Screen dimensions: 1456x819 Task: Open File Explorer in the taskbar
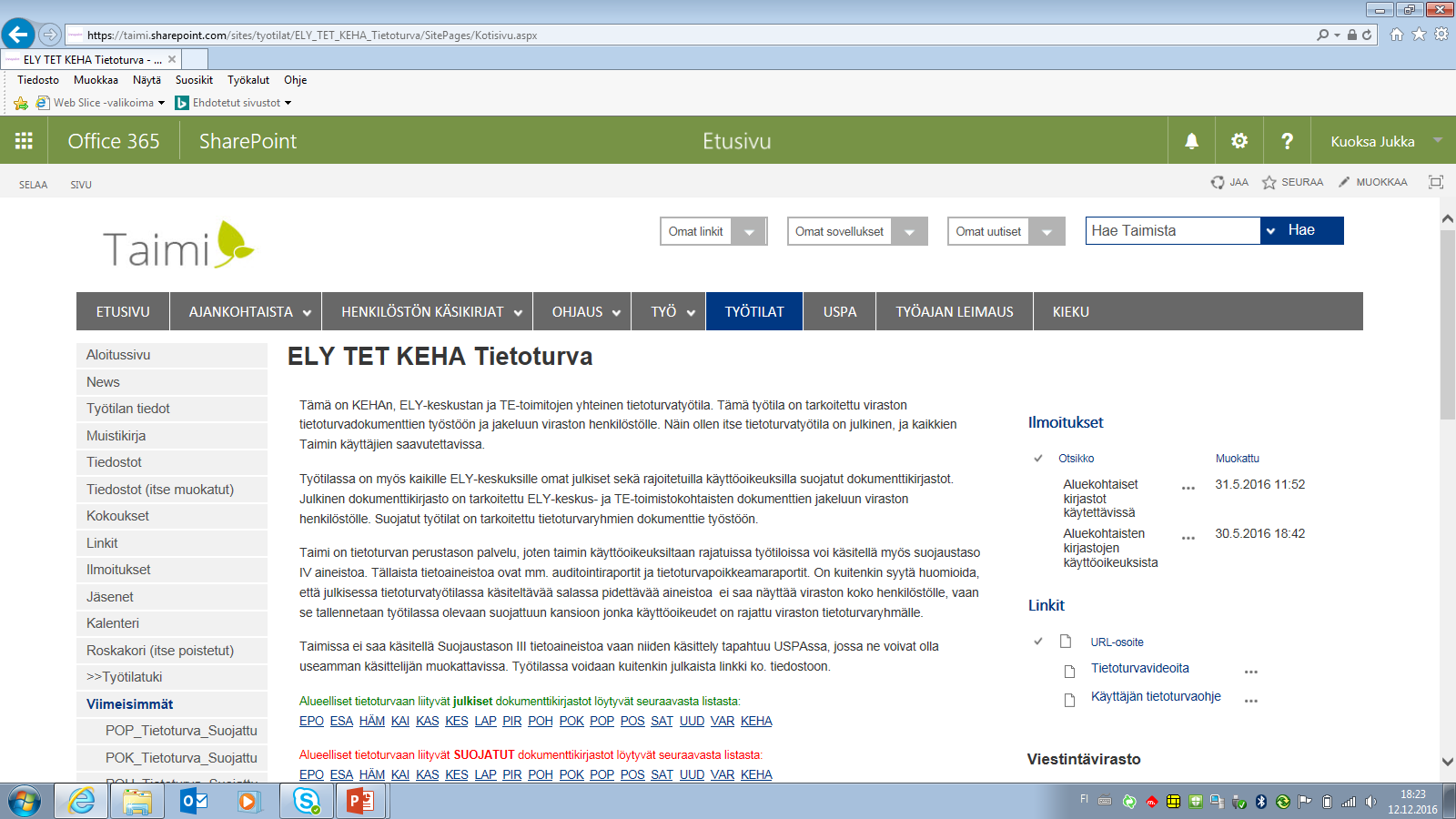pyautogui.click(x=137, y=801)
